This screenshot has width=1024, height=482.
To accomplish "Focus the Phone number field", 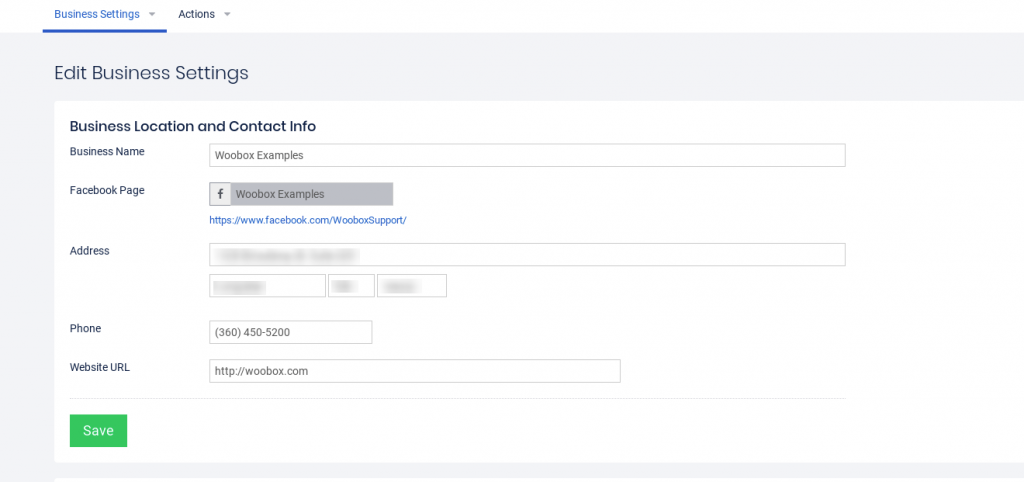I will click(x=290, y=332).
